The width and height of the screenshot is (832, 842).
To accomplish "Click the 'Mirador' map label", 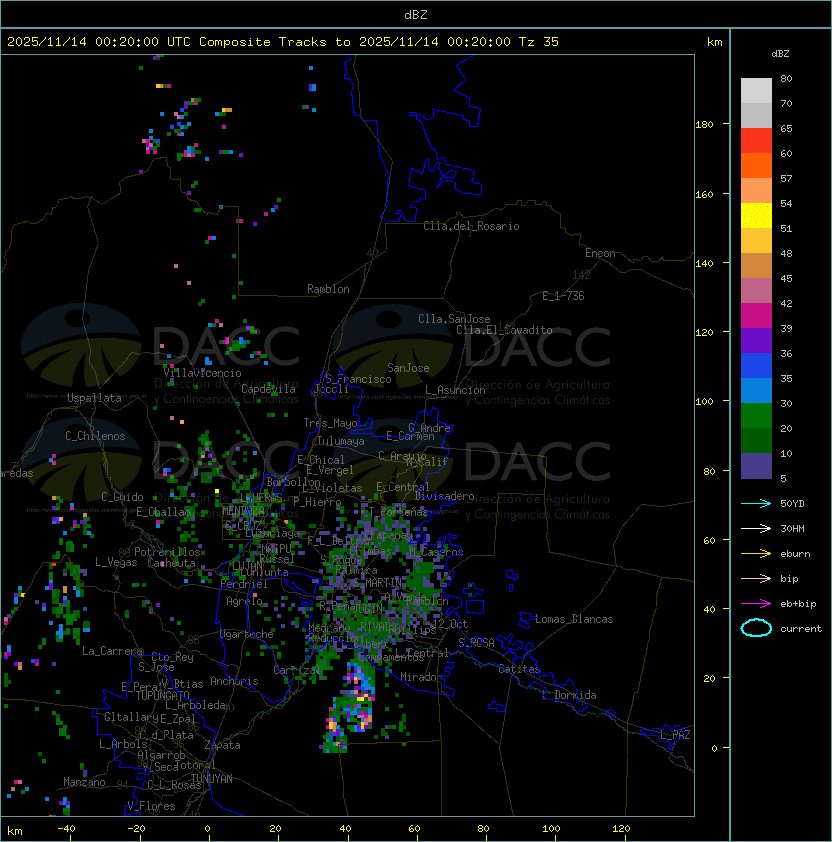I will click(421, 677).
